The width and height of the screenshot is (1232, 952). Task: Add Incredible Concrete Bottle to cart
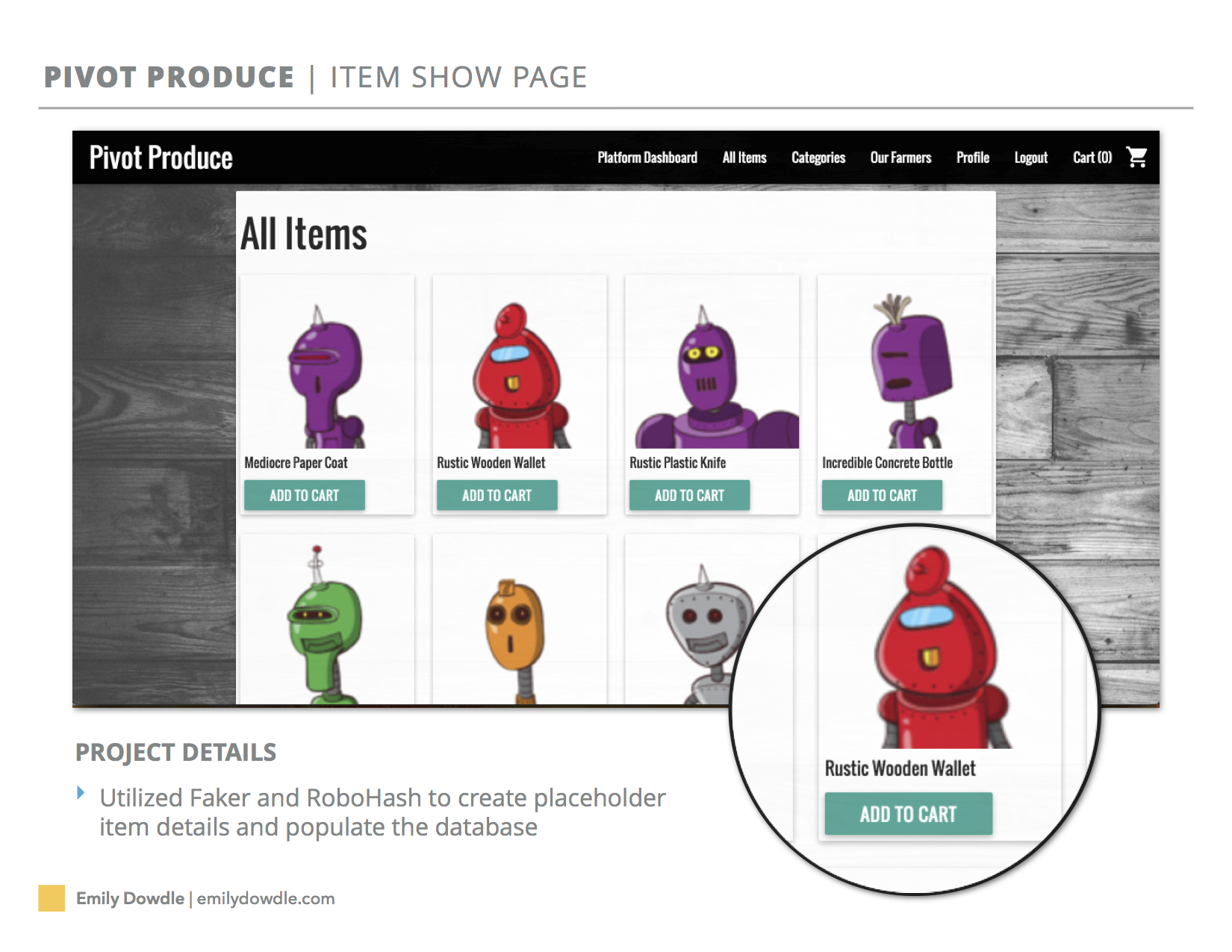(883, 495)
